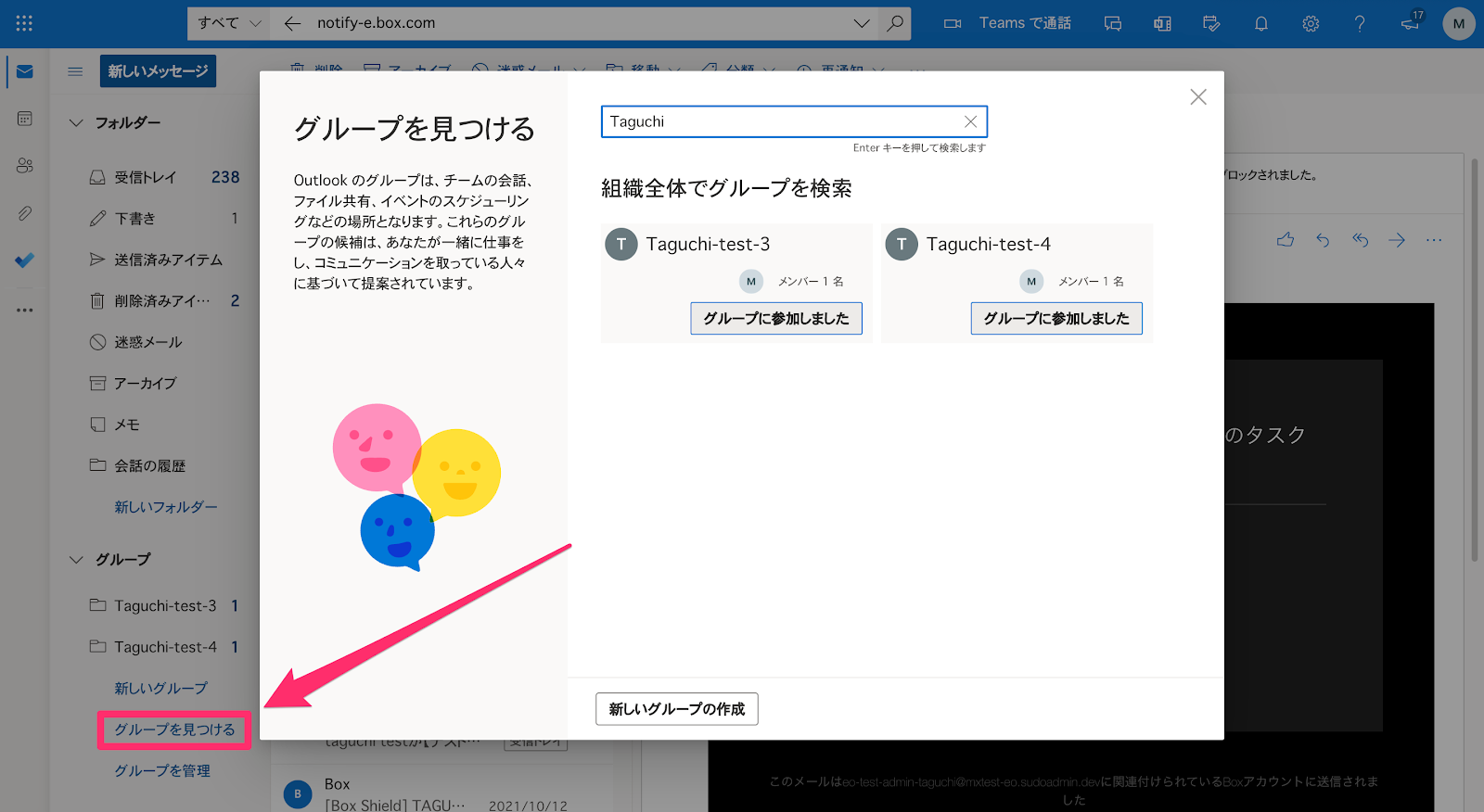Click the 新しいグループ link

[160, 688]
